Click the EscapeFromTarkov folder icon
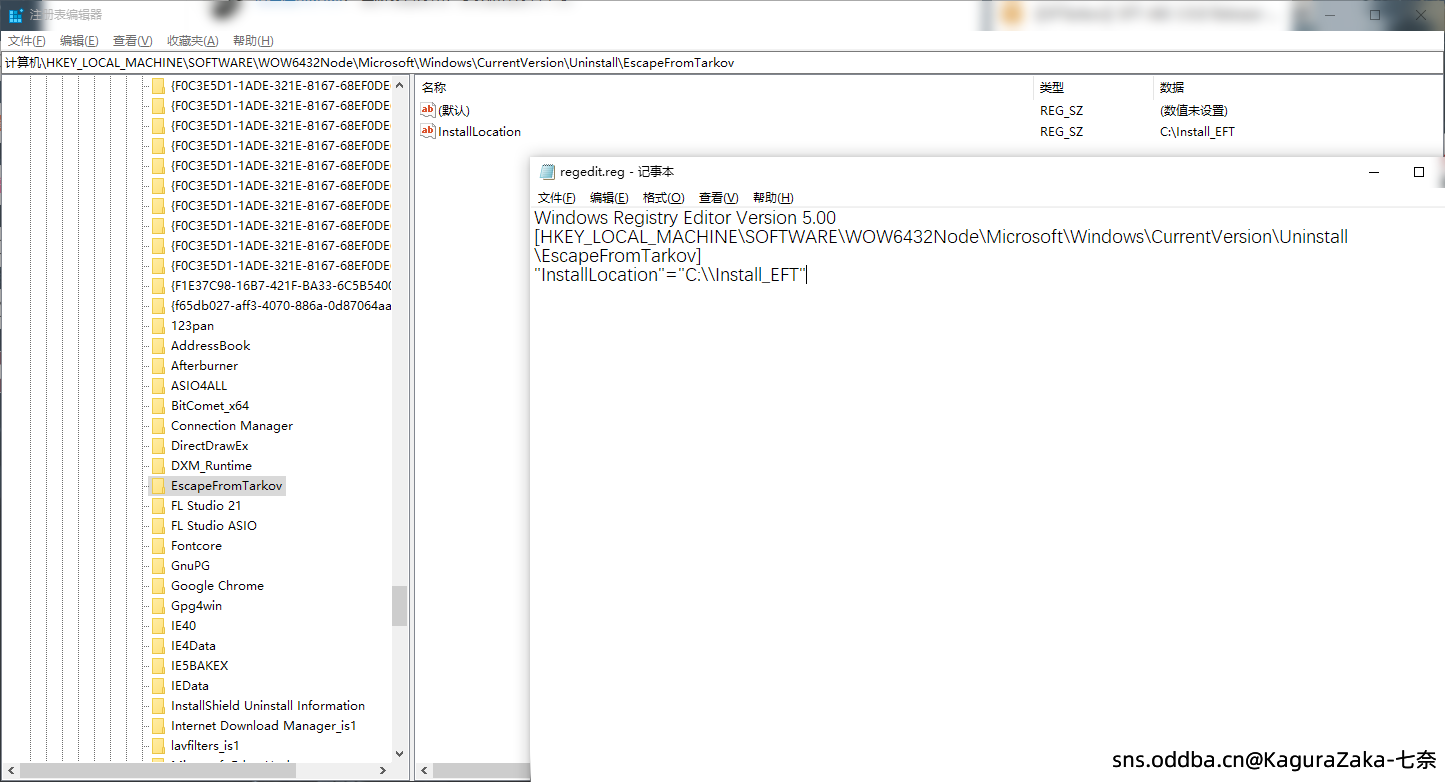1445x782 pixels. [158, 486]
